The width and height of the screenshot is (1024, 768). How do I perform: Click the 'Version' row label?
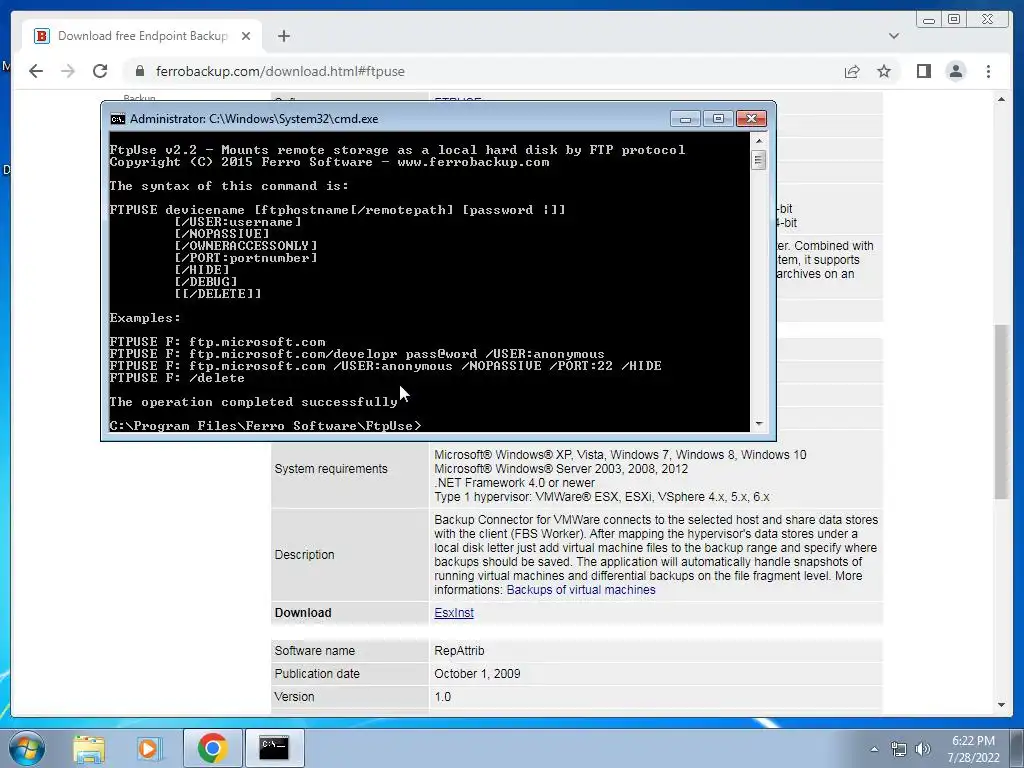[294, 697]
